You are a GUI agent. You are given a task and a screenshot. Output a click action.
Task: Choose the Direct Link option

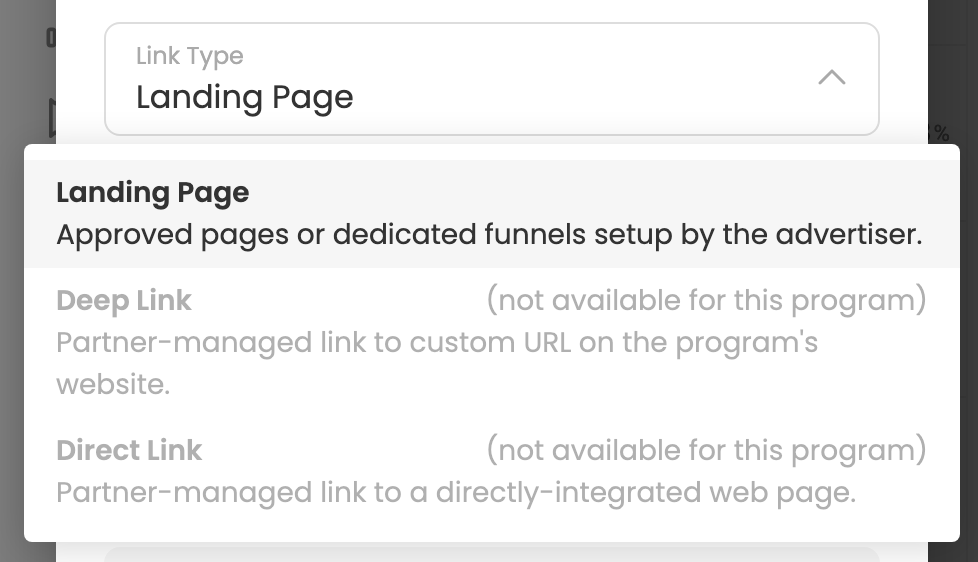129,450
